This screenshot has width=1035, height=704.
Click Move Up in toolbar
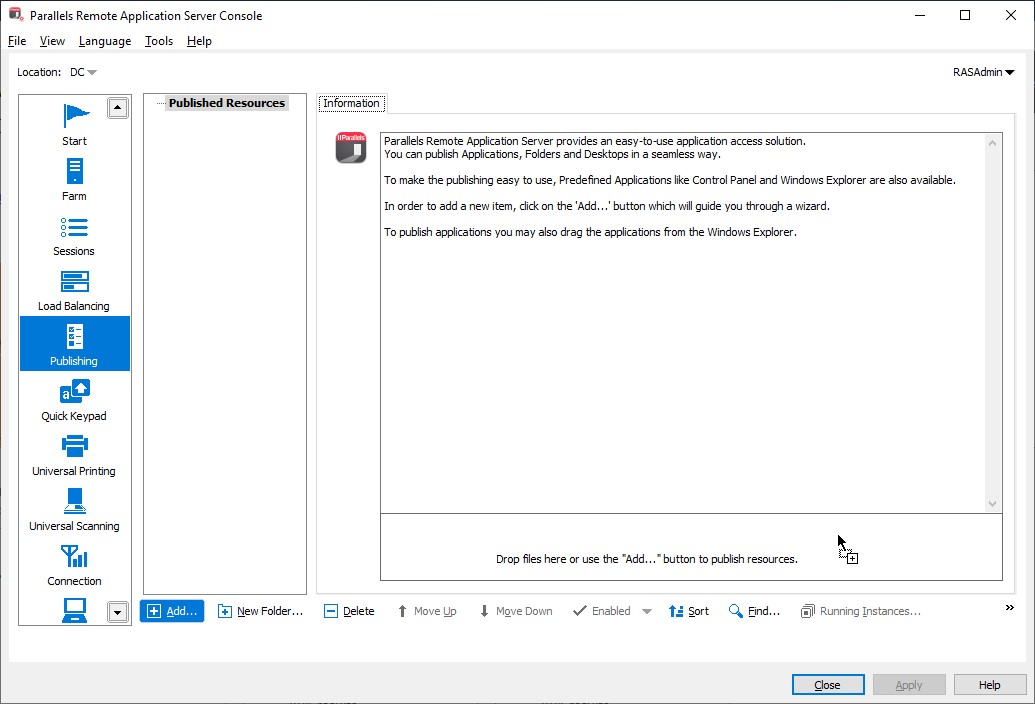(x=426, y=611)
